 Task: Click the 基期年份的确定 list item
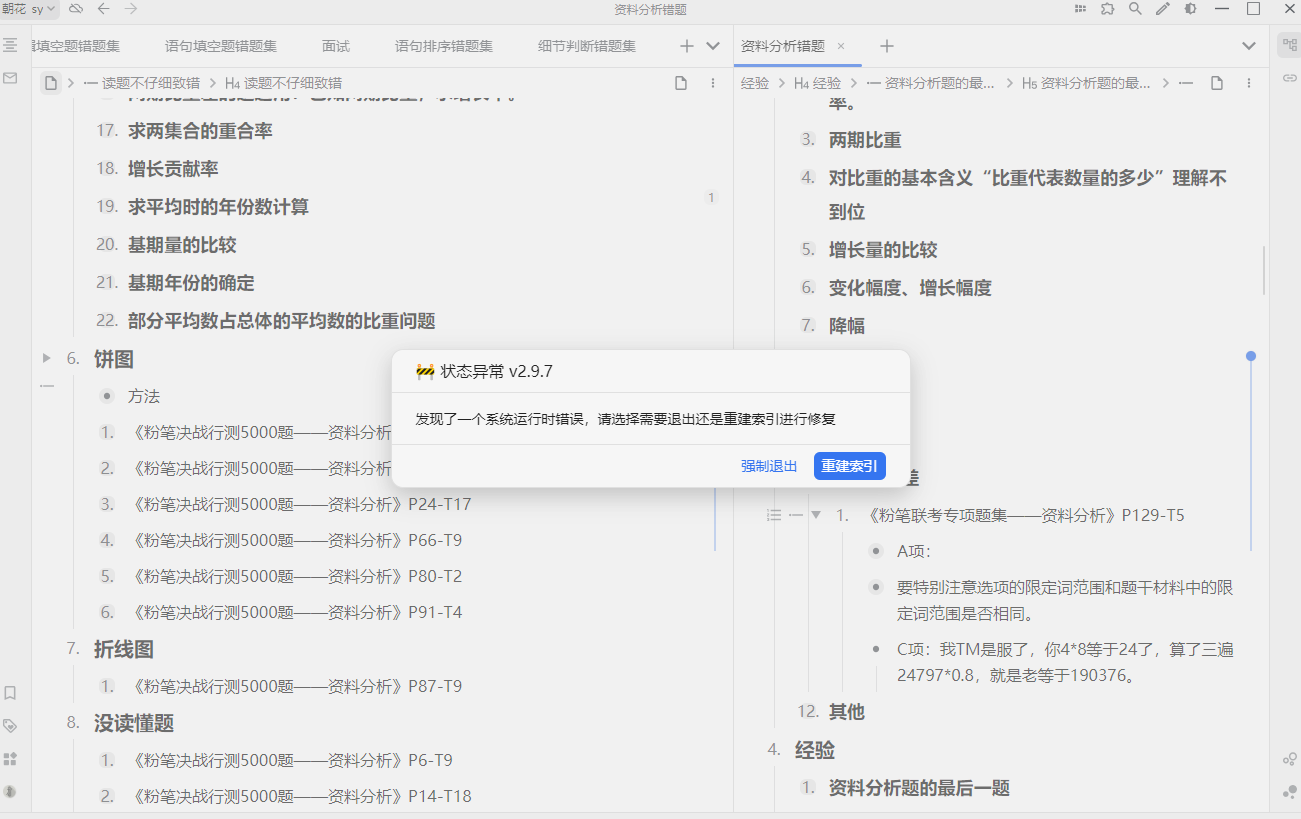pos(191,283)
